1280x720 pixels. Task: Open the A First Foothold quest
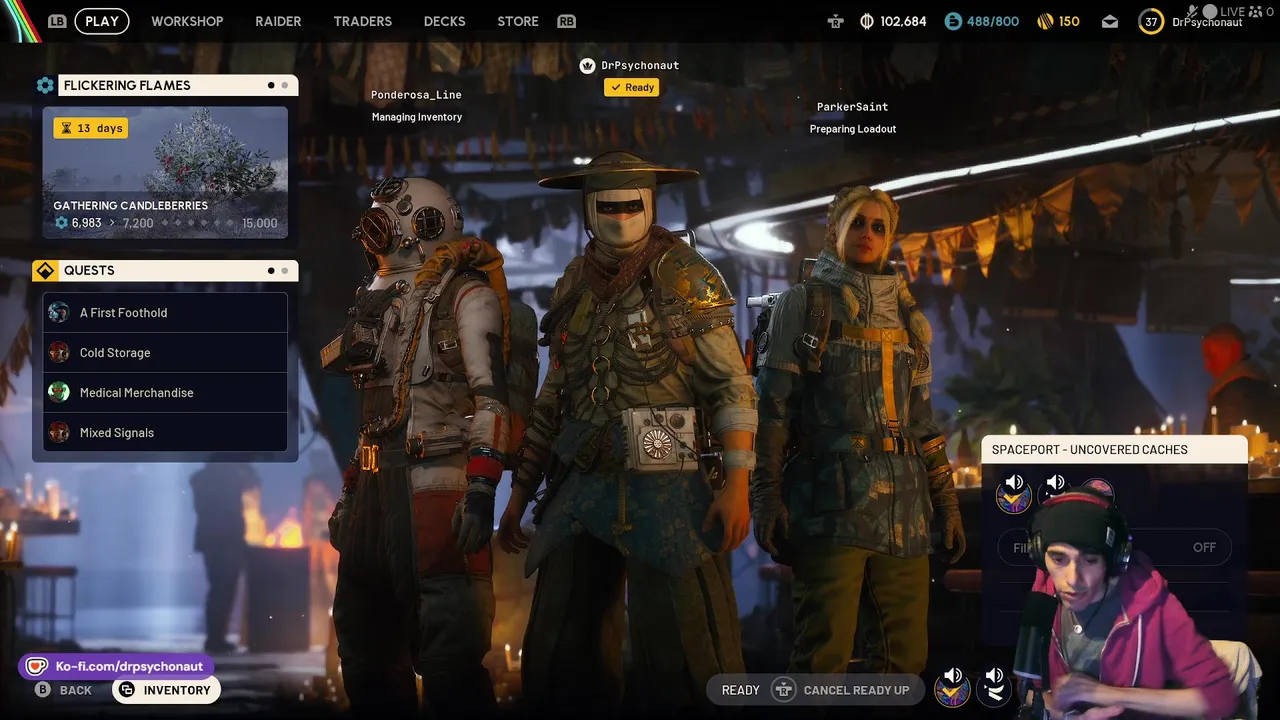point(165,312)
